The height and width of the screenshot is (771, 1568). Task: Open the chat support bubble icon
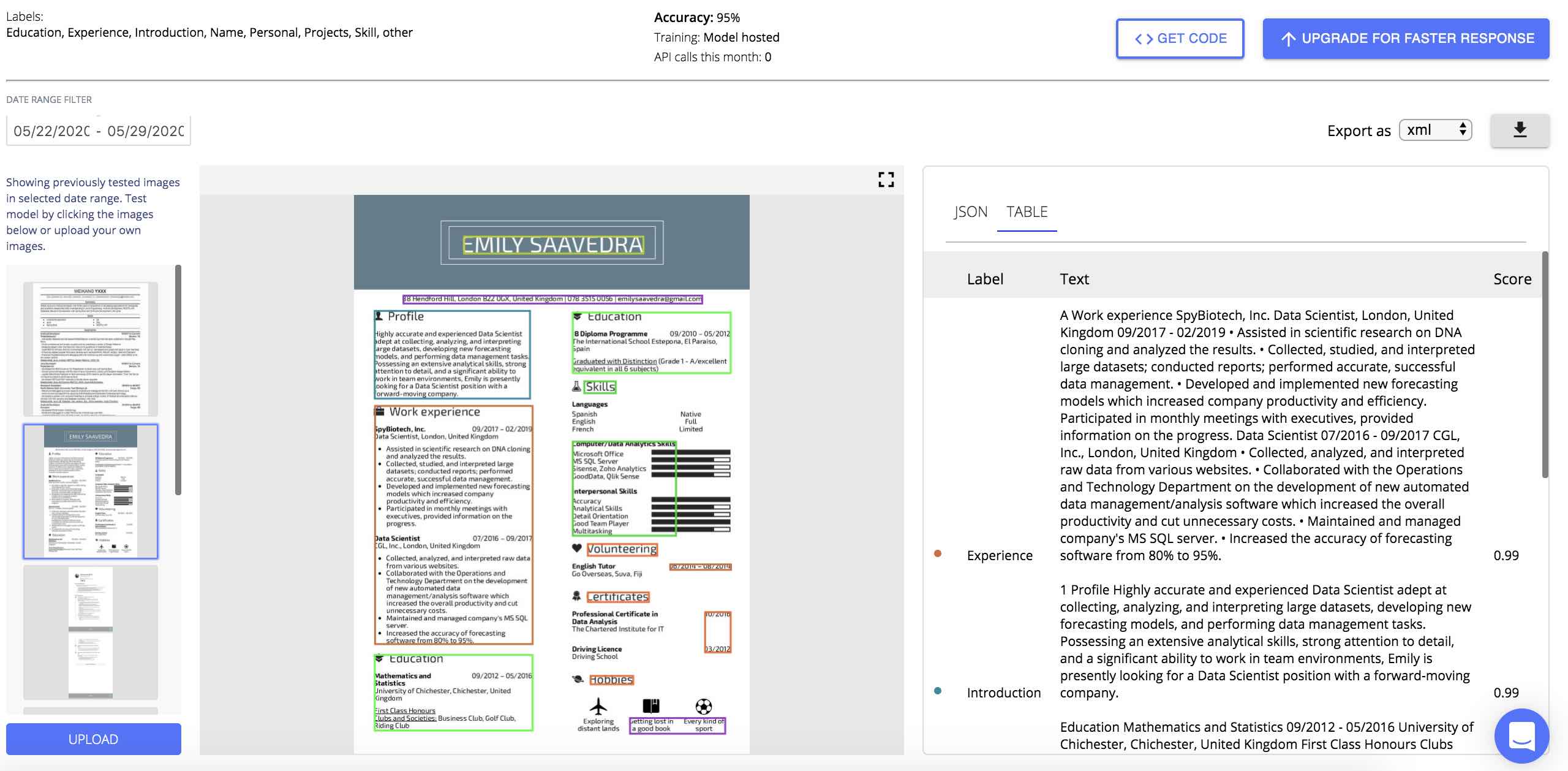pyautogui.click(x=1521, y=735)
